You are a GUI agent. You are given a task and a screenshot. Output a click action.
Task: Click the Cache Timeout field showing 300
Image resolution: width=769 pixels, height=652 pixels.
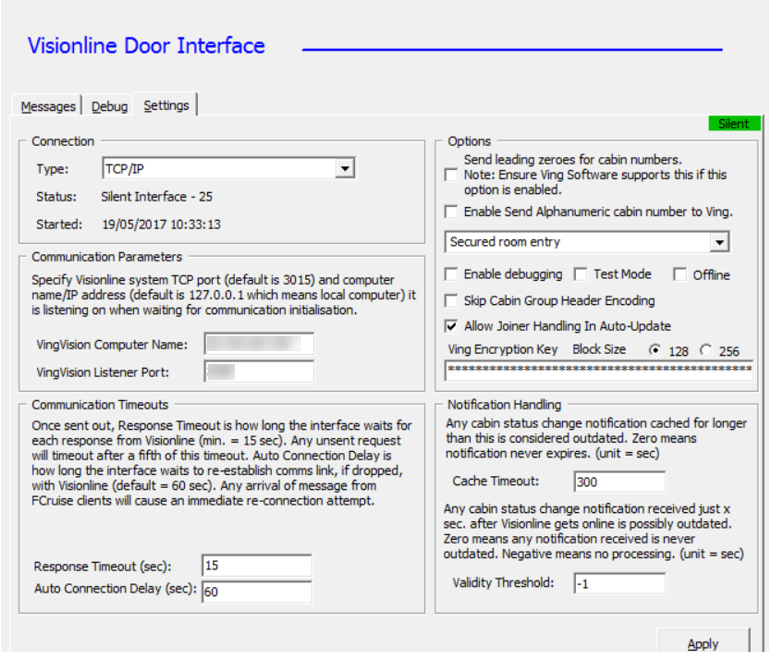pos(619,482)
